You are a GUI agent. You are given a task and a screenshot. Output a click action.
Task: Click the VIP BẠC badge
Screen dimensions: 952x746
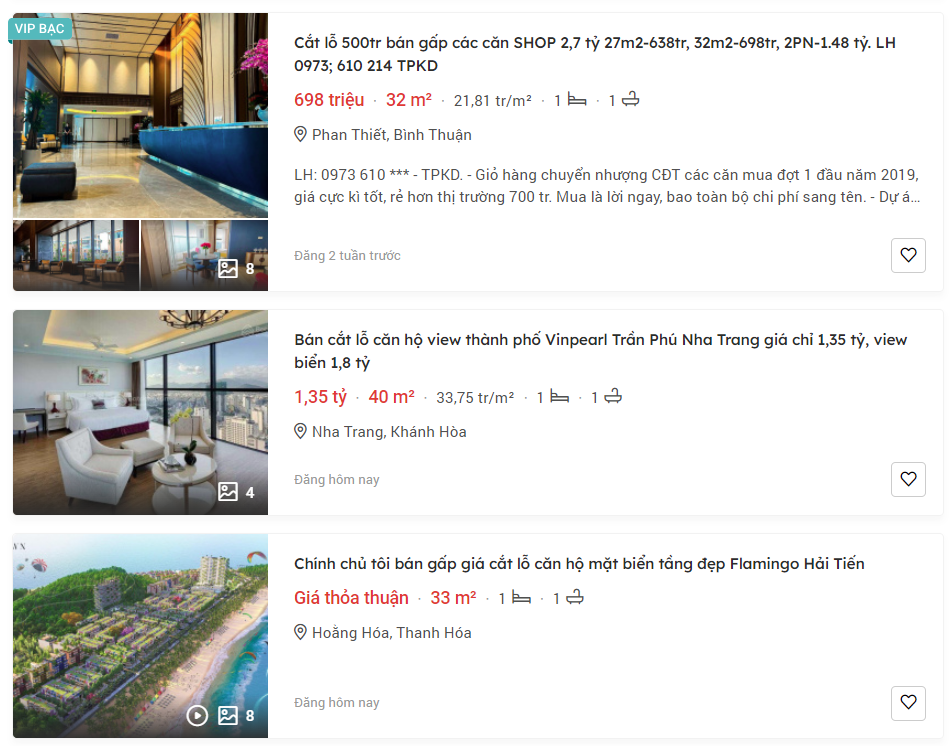click(x=40, y=29)
